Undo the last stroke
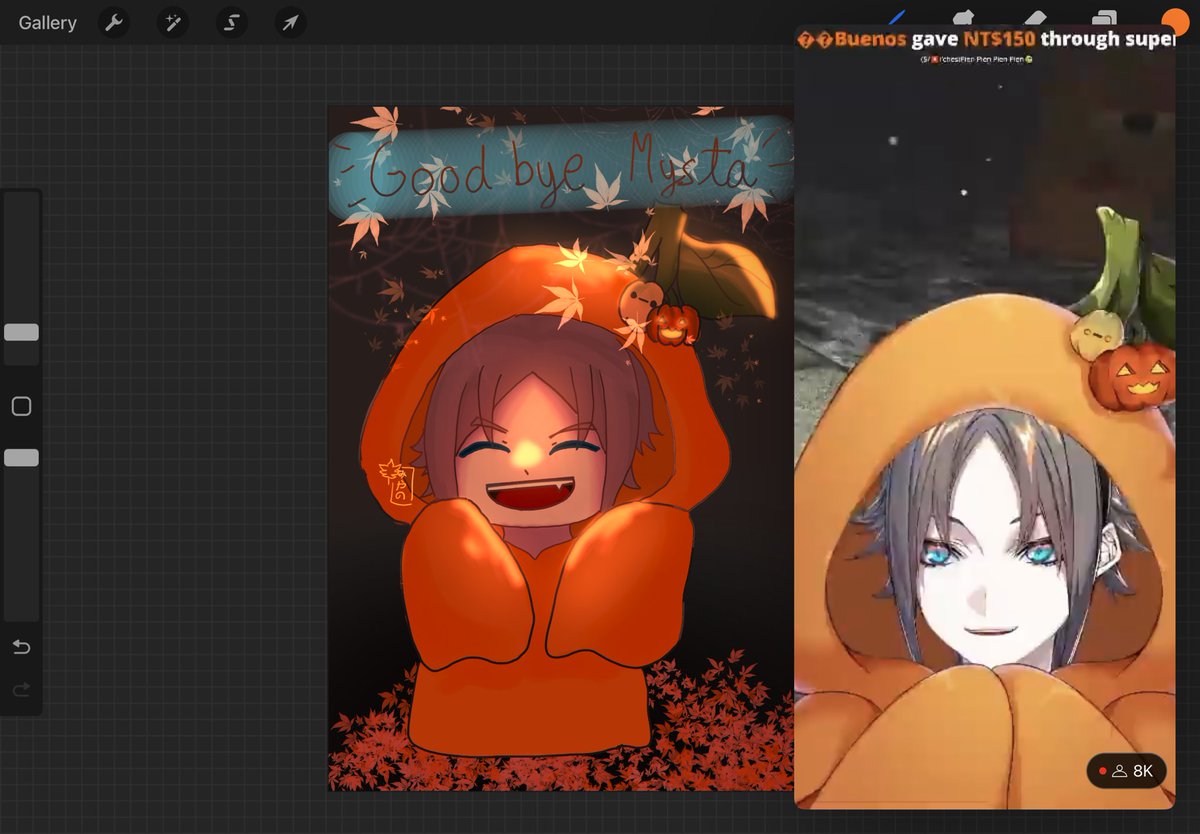The width and height of the screenshot is (1200, 834). (21, 647)
